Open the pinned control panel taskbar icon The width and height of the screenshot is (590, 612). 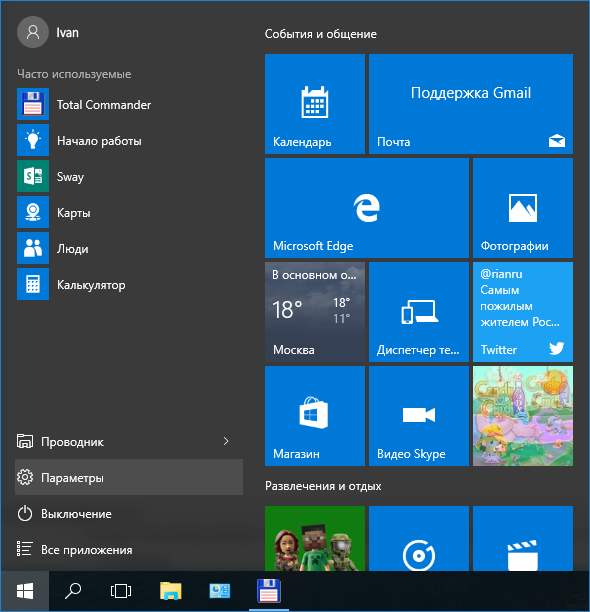220,591
